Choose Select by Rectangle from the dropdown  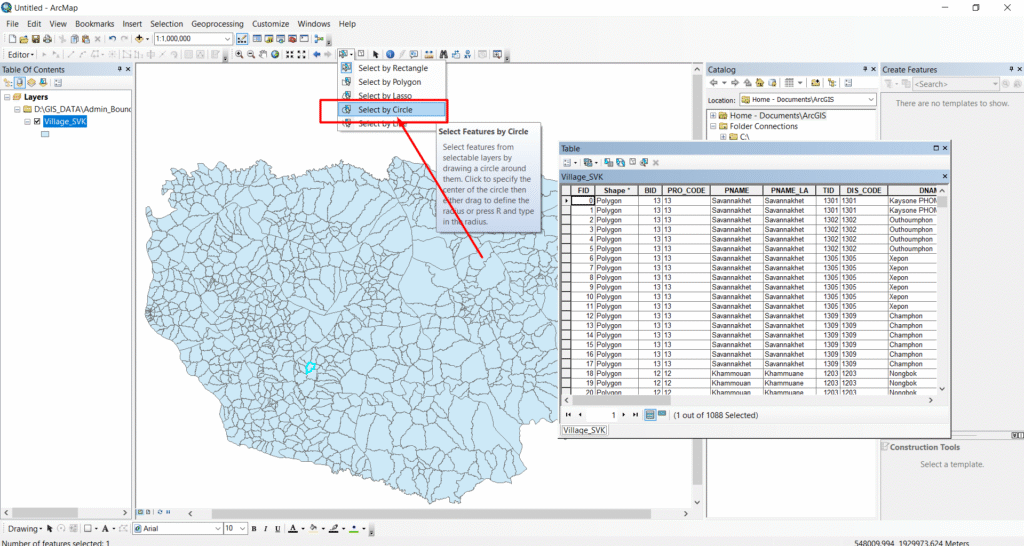coord(392,68)
